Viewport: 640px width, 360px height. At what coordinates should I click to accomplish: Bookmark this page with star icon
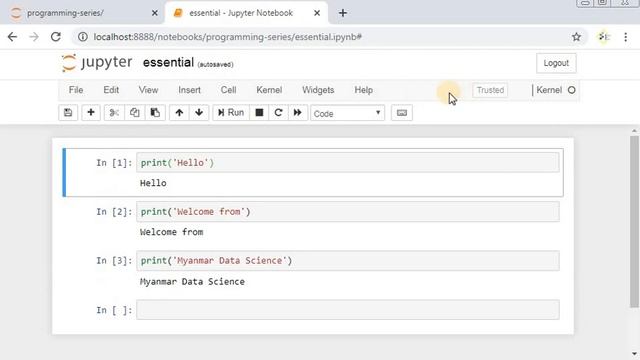coord(576,37)
